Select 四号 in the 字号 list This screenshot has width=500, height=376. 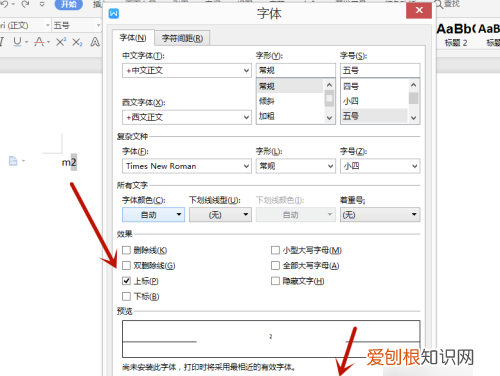tap(374, 86)
